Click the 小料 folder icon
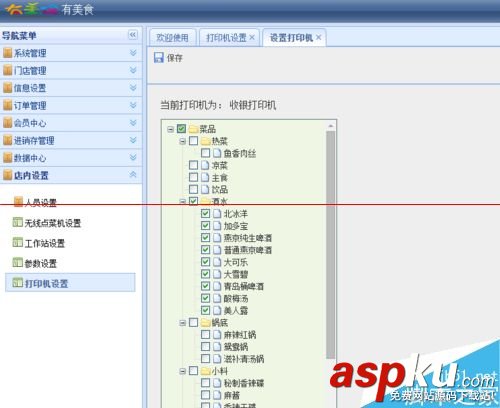This screenshot has height=408, width=500. [x=206, y=371]
